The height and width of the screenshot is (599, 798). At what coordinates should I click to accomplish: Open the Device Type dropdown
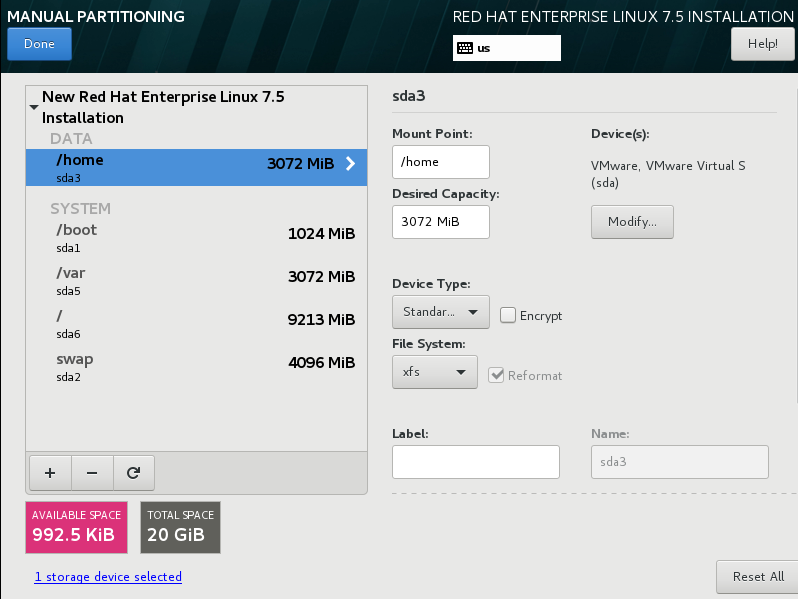(441, 312)
